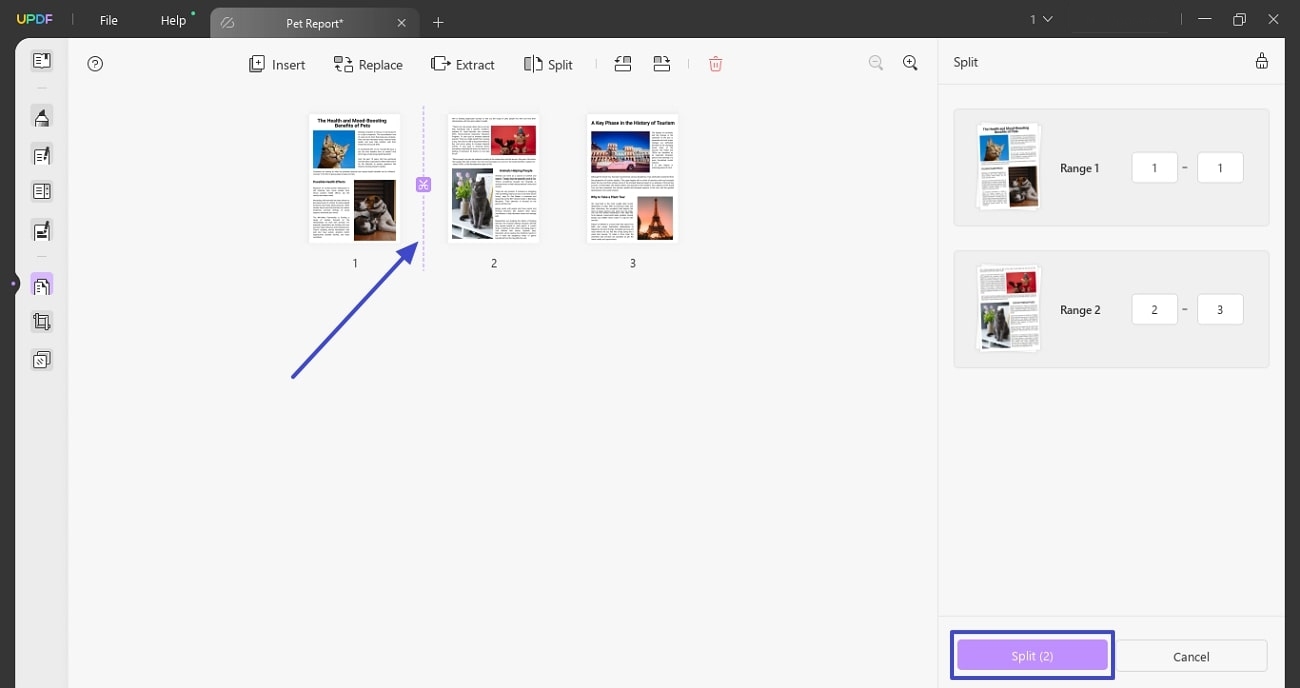This screenshot has width=1300, height=688.
Task: Click Range 1 preview thumbnail
Action: point(1008,166)
